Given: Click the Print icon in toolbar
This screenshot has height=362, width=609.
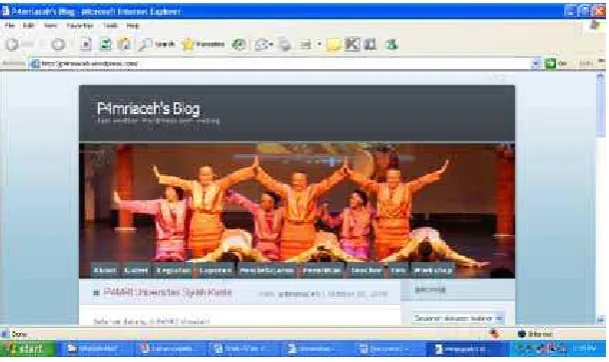Looking at the screenshot, I should click(x=285, y=45).
